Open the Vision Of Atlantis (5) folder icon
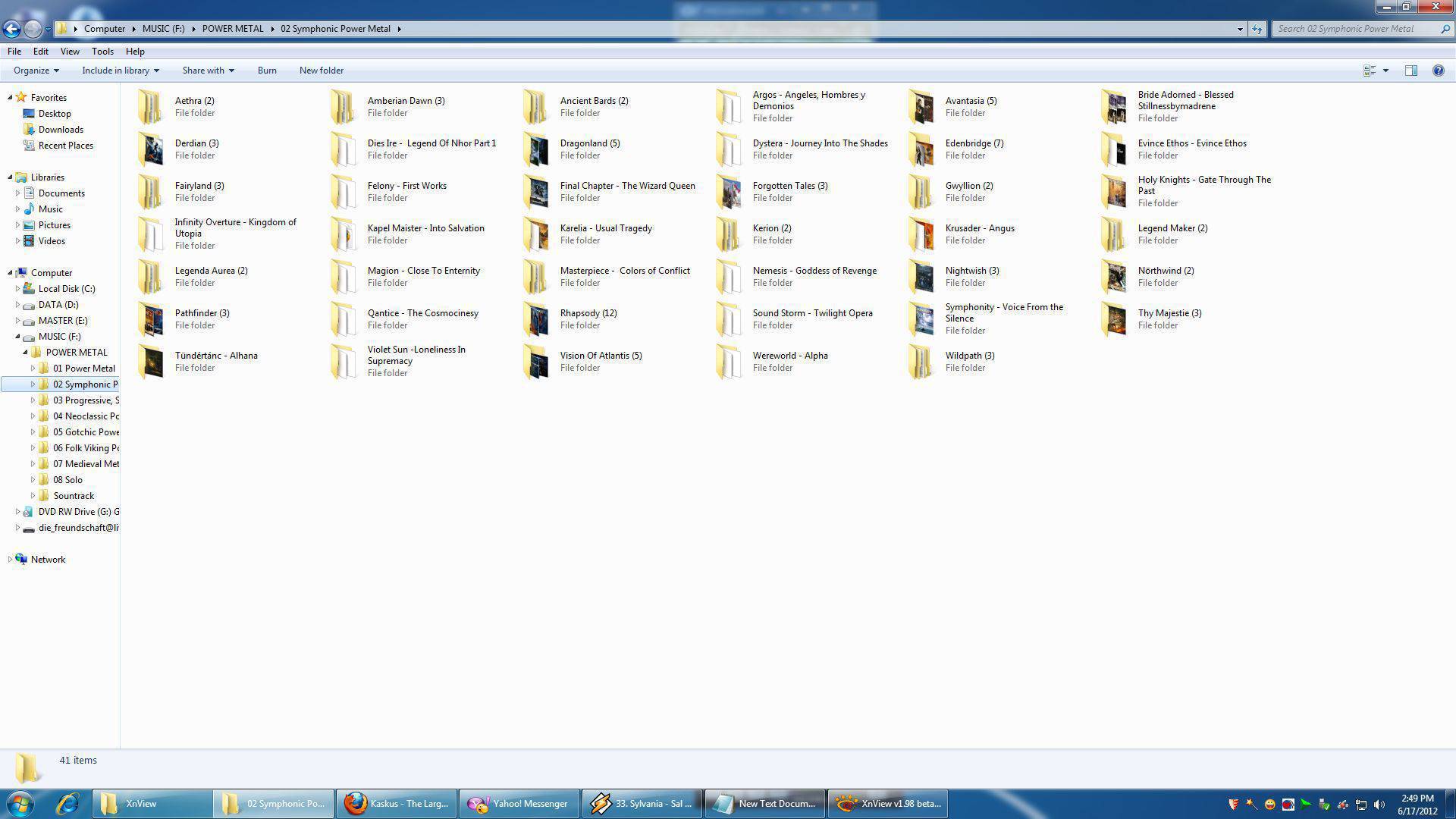 click(536, 362)
